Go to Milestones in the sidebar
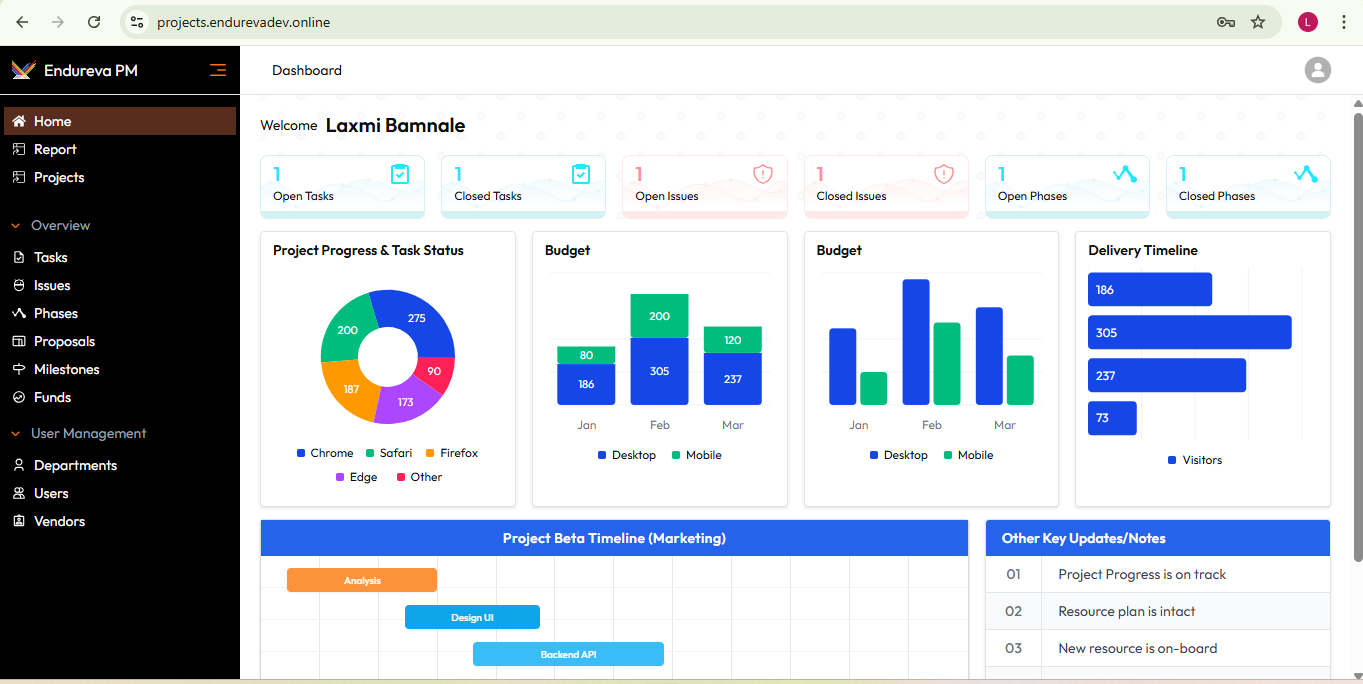The width and height of the screenshot is (1363, 684). [x=66, y=369]
